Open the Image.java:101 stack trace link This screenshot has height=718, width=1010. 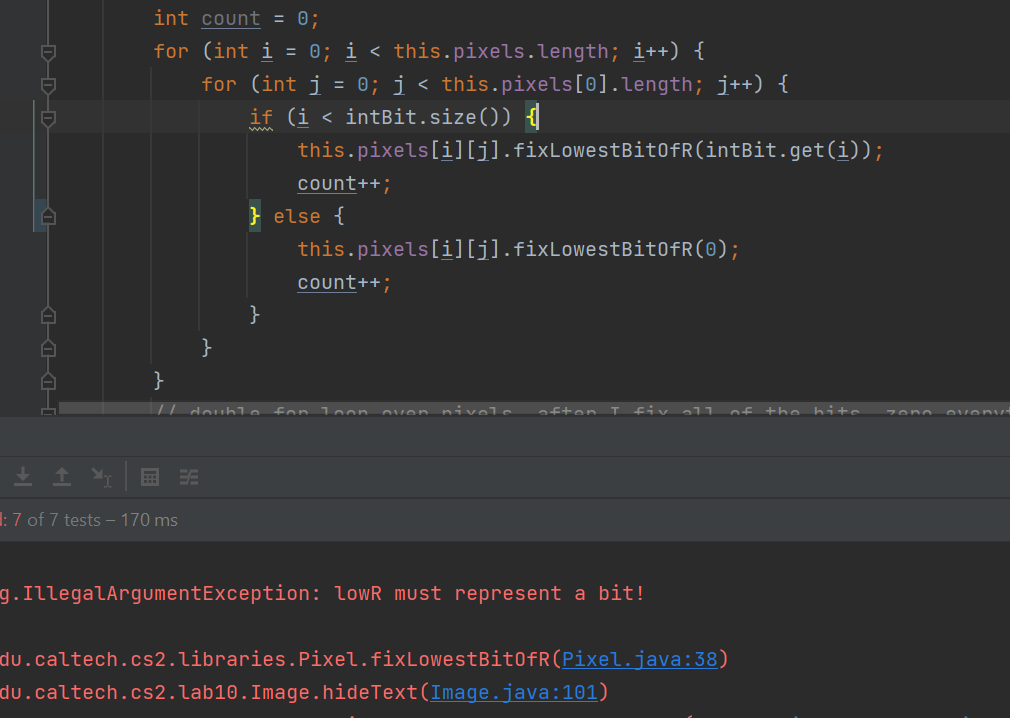pyautogui.click(x=514, y=692)
